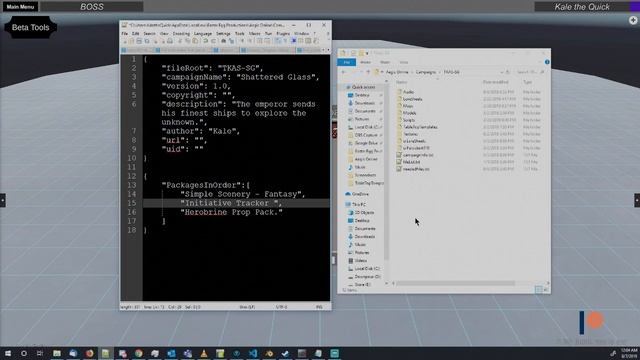This screenshot has height=360, width=640.
Task: Click the Print icon in Notepad++ toolbar
Action: pos(170,41)
